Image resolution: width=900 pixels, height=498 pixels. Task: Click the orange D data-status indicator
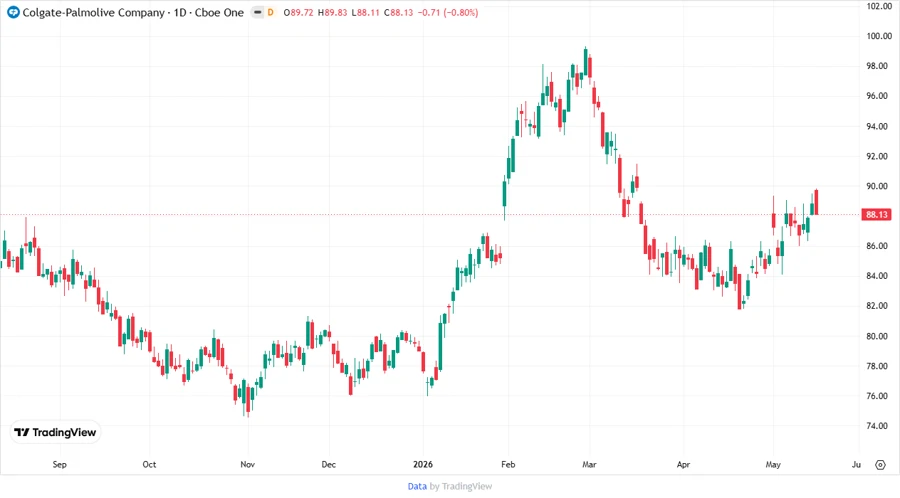270,13
